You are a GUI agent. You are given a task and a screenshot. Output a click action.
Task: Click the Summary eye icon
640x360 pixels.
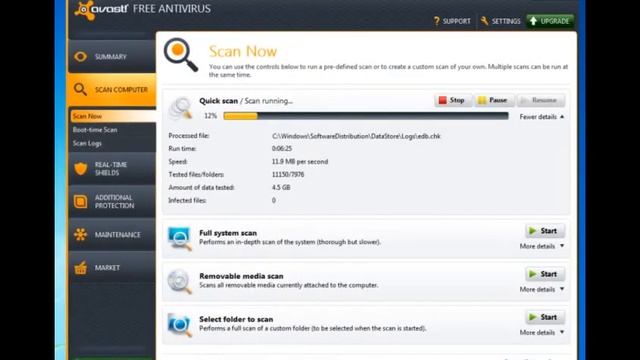(80, 57)
